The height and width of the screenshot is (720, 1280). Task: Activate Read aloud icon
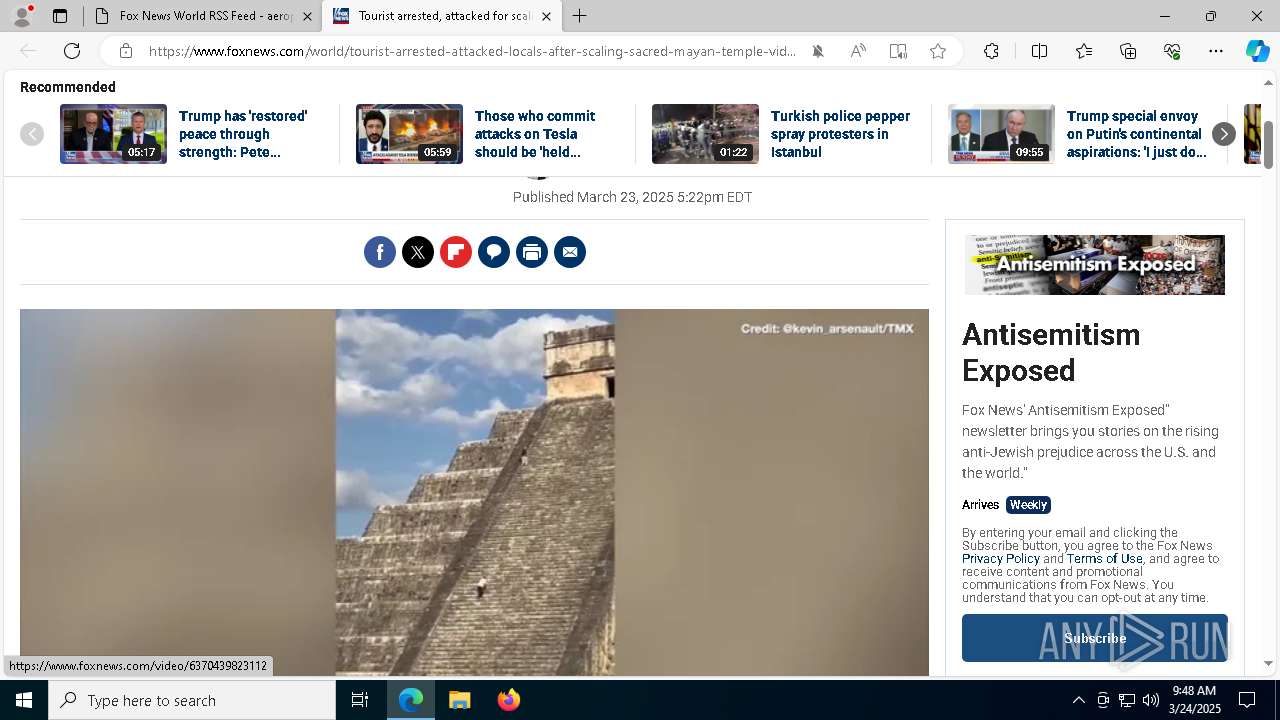pyautogui.click(x=858, y=51)
